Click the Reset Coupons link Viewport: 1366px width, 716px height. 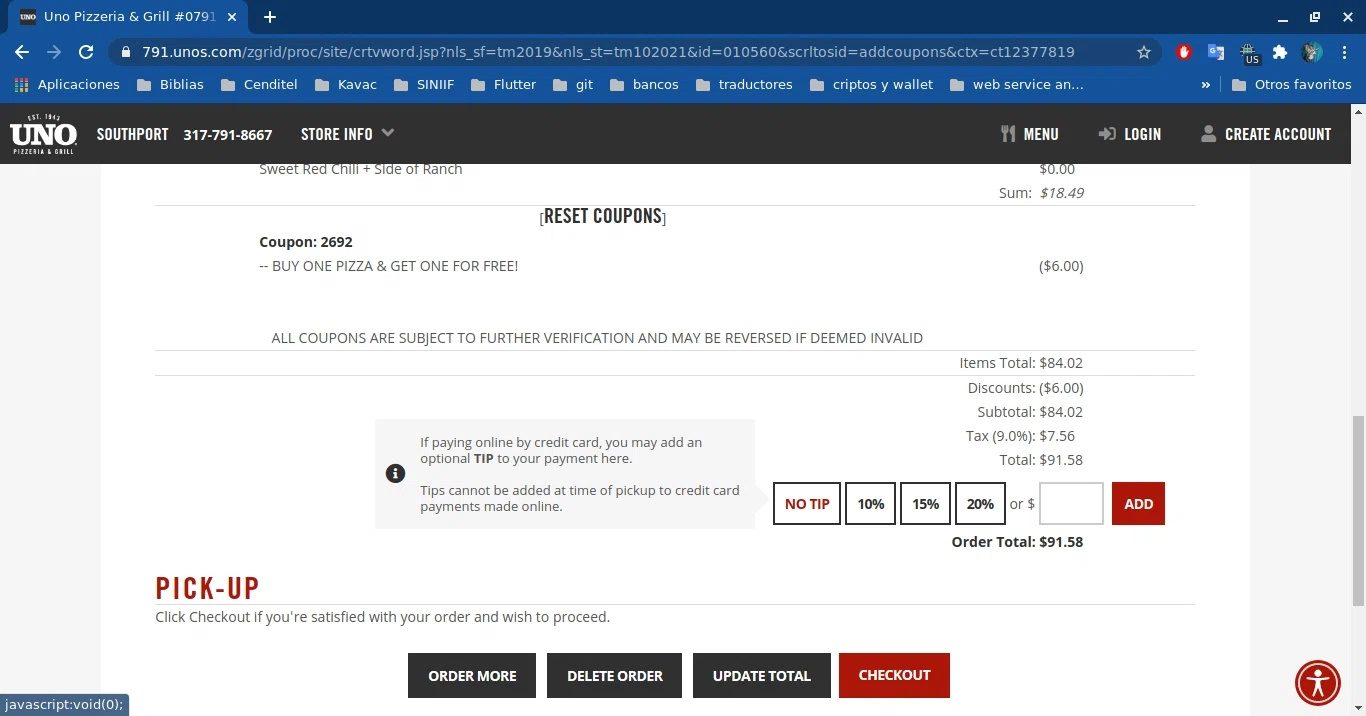(603, 216)
